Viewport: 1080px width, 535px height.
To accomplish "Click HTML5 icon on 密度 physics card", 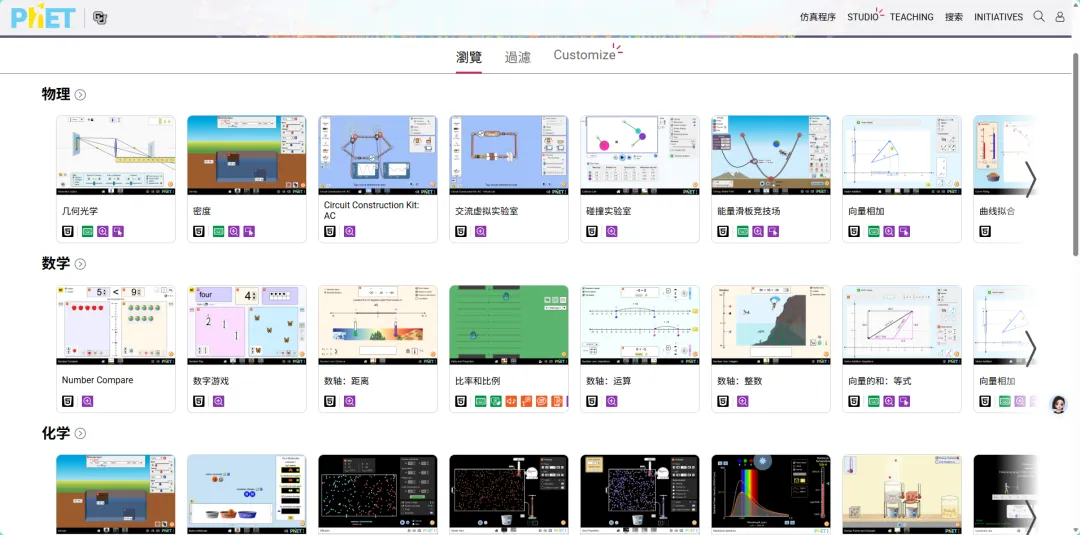I will (198, 231).
